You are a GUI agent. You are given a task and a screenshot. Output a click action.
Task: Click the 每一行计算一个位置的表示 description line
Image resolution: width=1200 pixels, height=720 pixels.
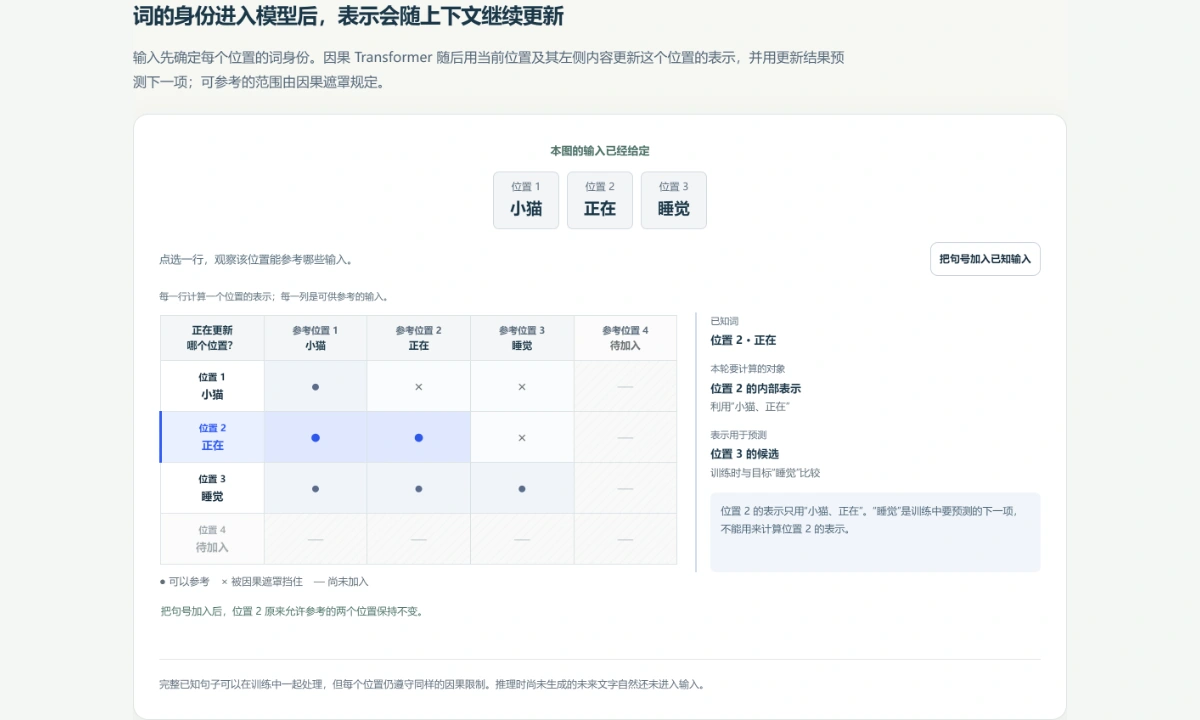274,297
